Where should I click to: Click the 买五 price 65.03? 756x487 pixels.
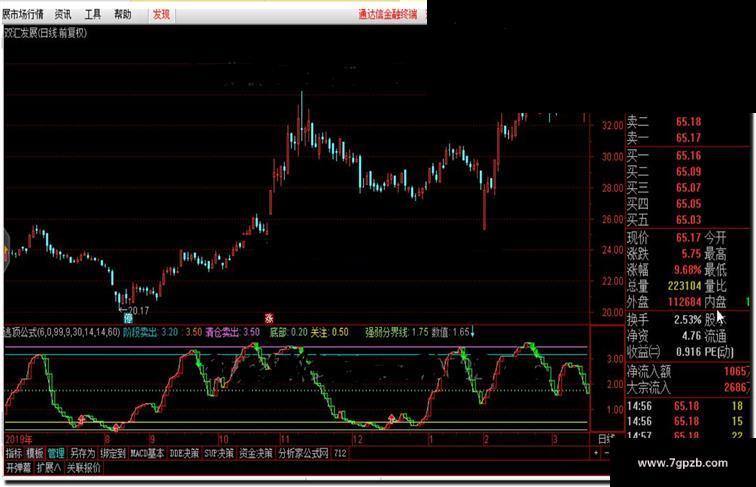[688, 219]
